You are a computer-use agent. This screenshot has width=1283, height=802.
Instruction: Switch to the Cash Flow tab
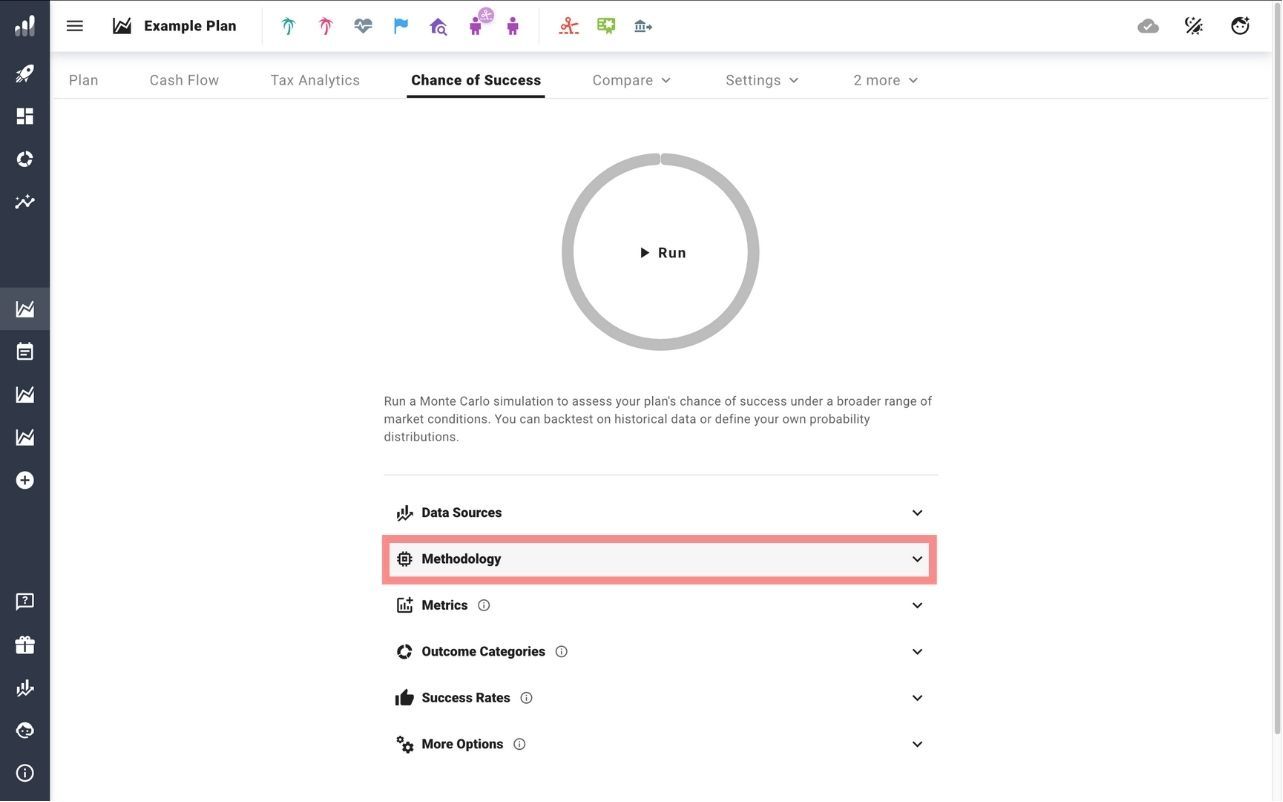click(x=184, y=80)
